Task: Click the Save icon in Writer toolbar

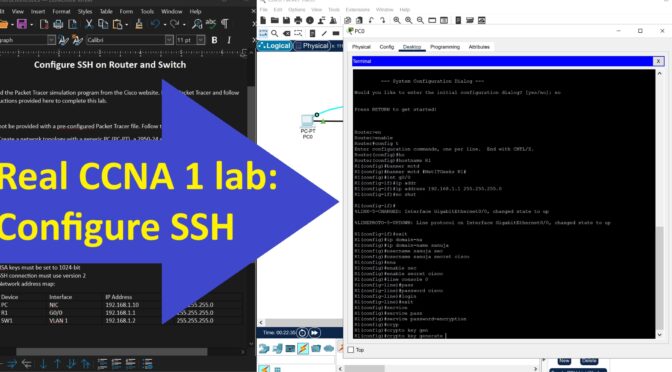Action: [21, 24]
